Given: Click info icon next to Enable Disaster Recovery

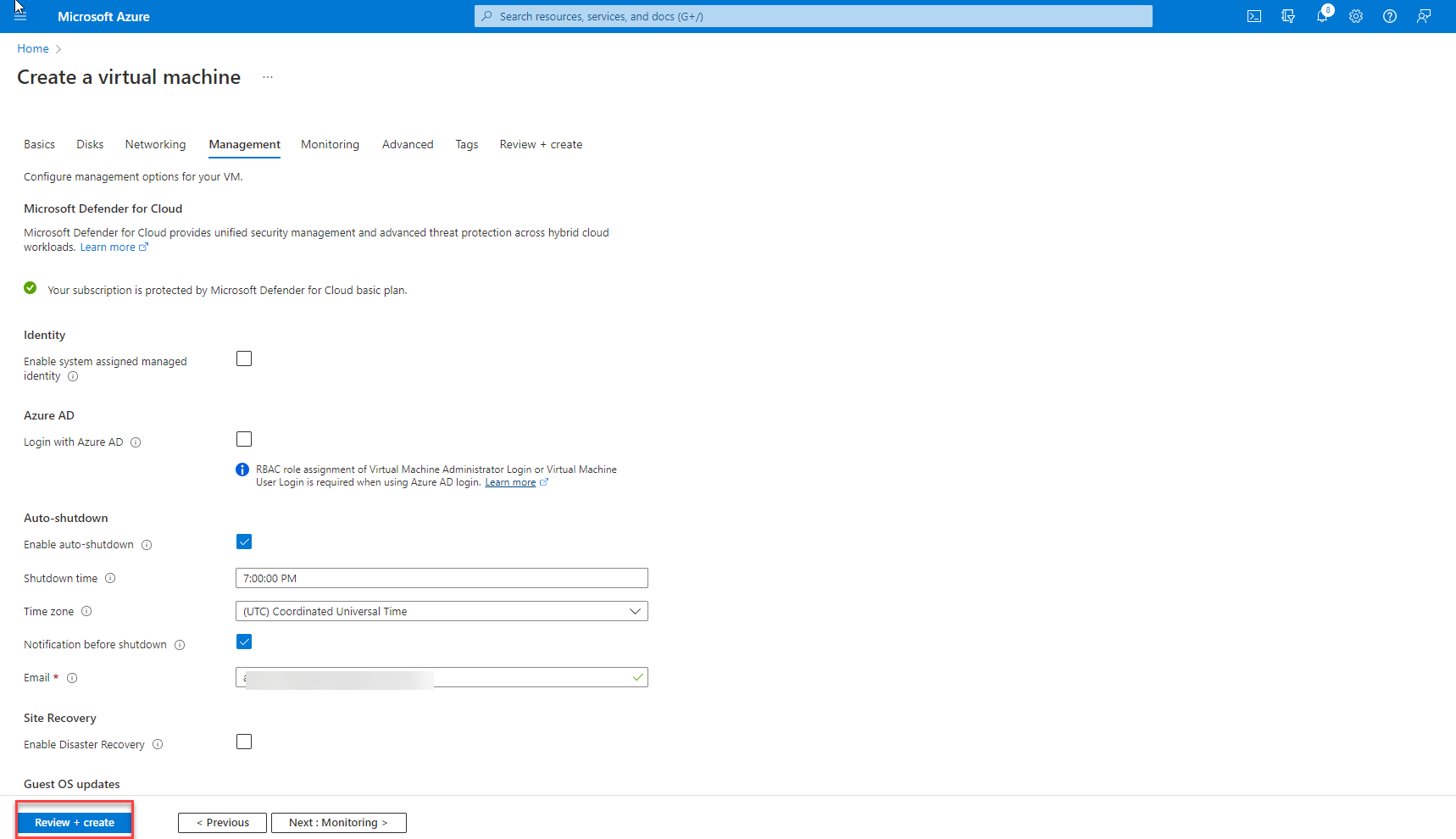Looking at the screenshot, I should point(158,745).
